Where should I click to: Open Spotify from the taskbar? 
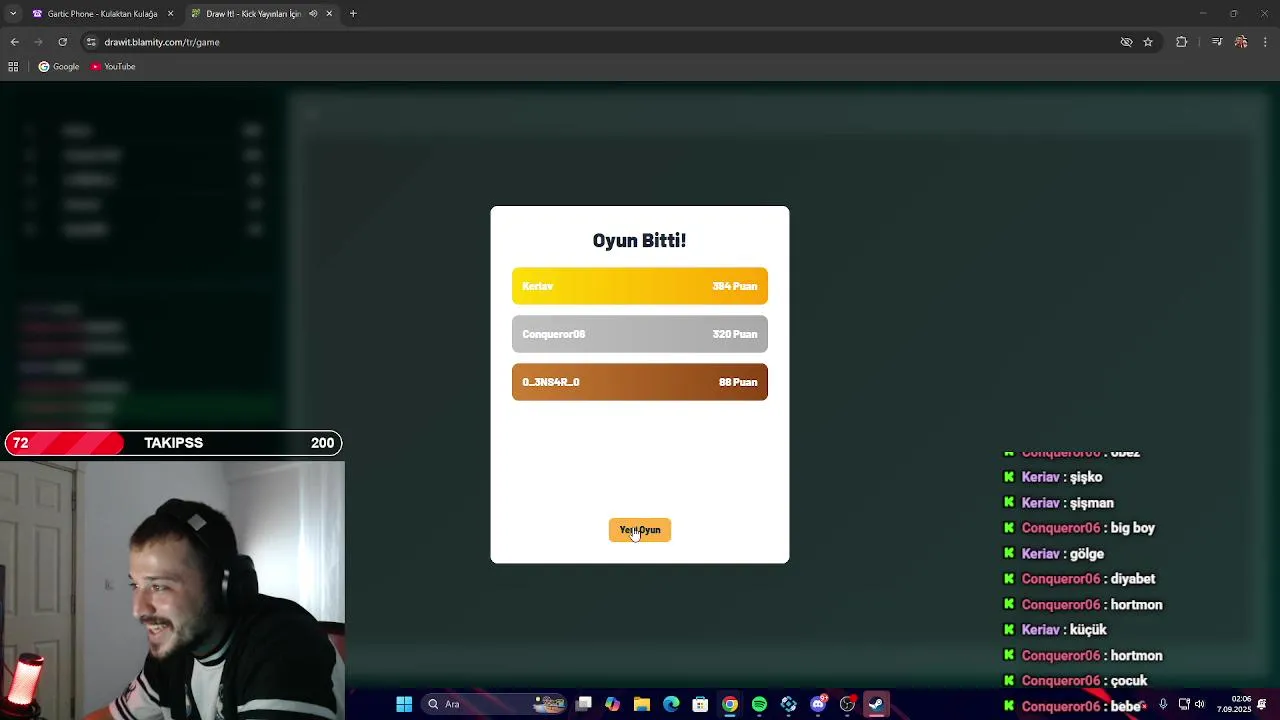(x=759, y=704)
